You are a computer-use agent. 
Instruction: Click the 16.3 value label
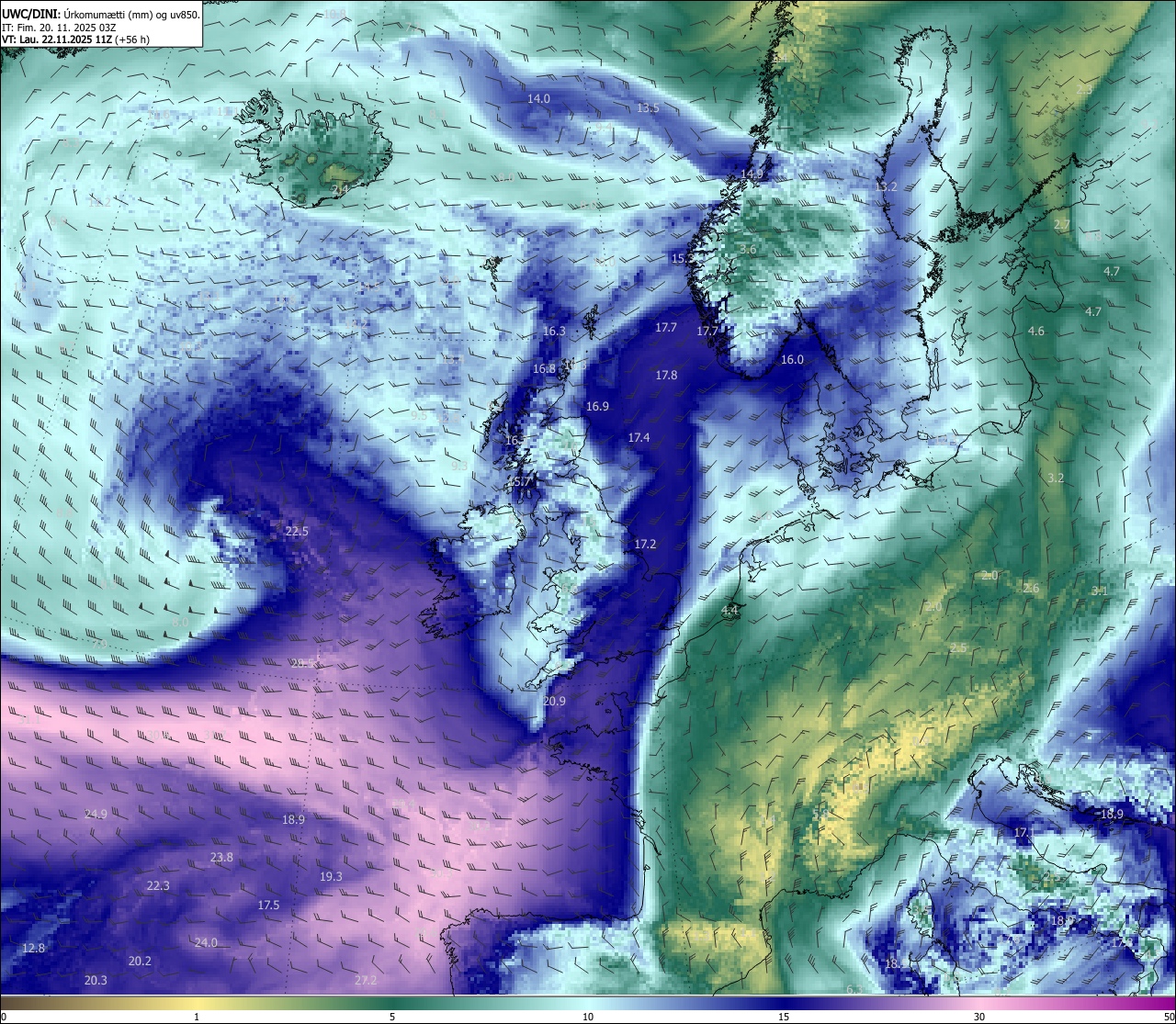point(554,331)
